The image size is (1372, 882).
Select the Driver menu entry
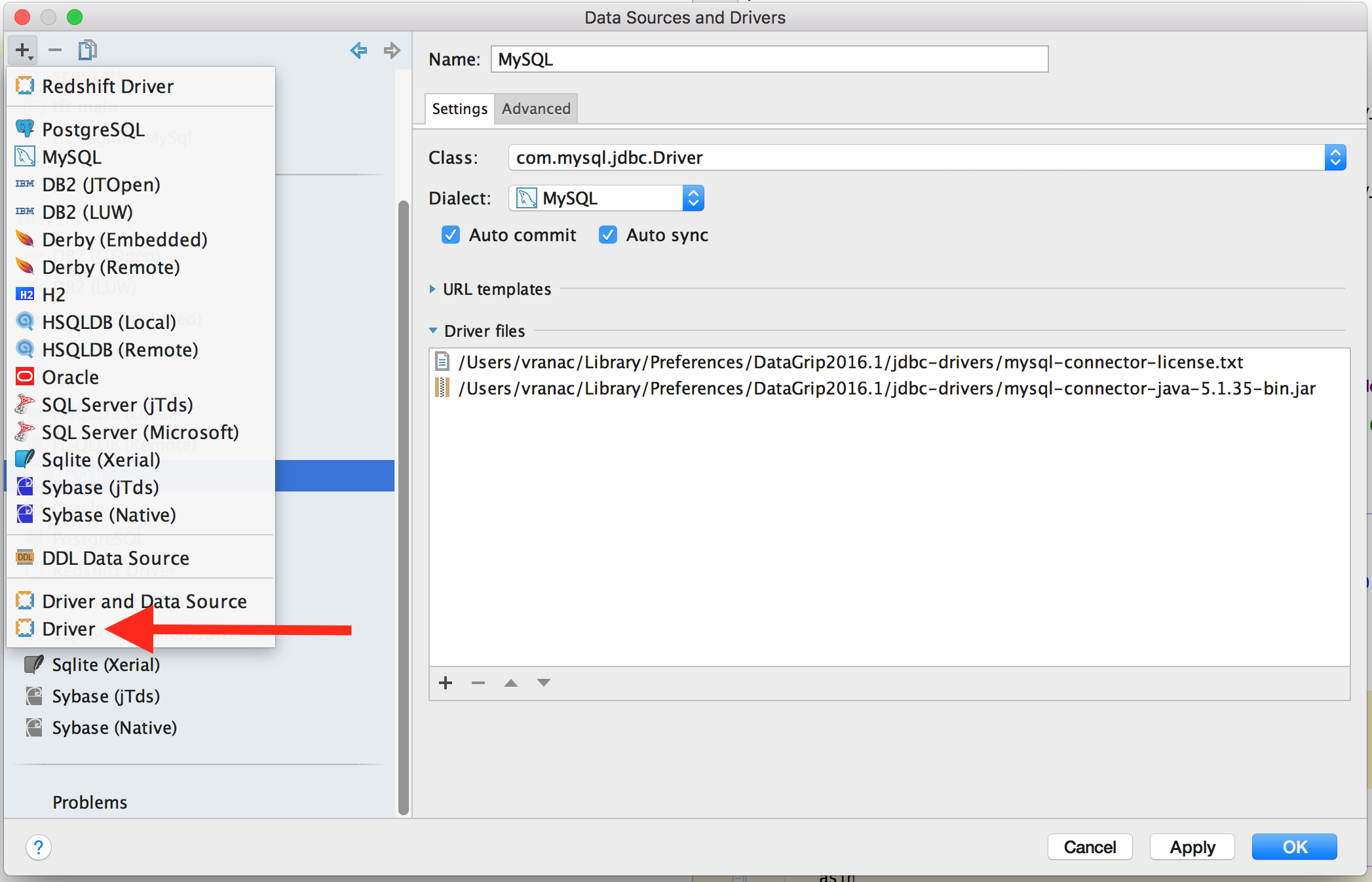(x=141, y=628)
